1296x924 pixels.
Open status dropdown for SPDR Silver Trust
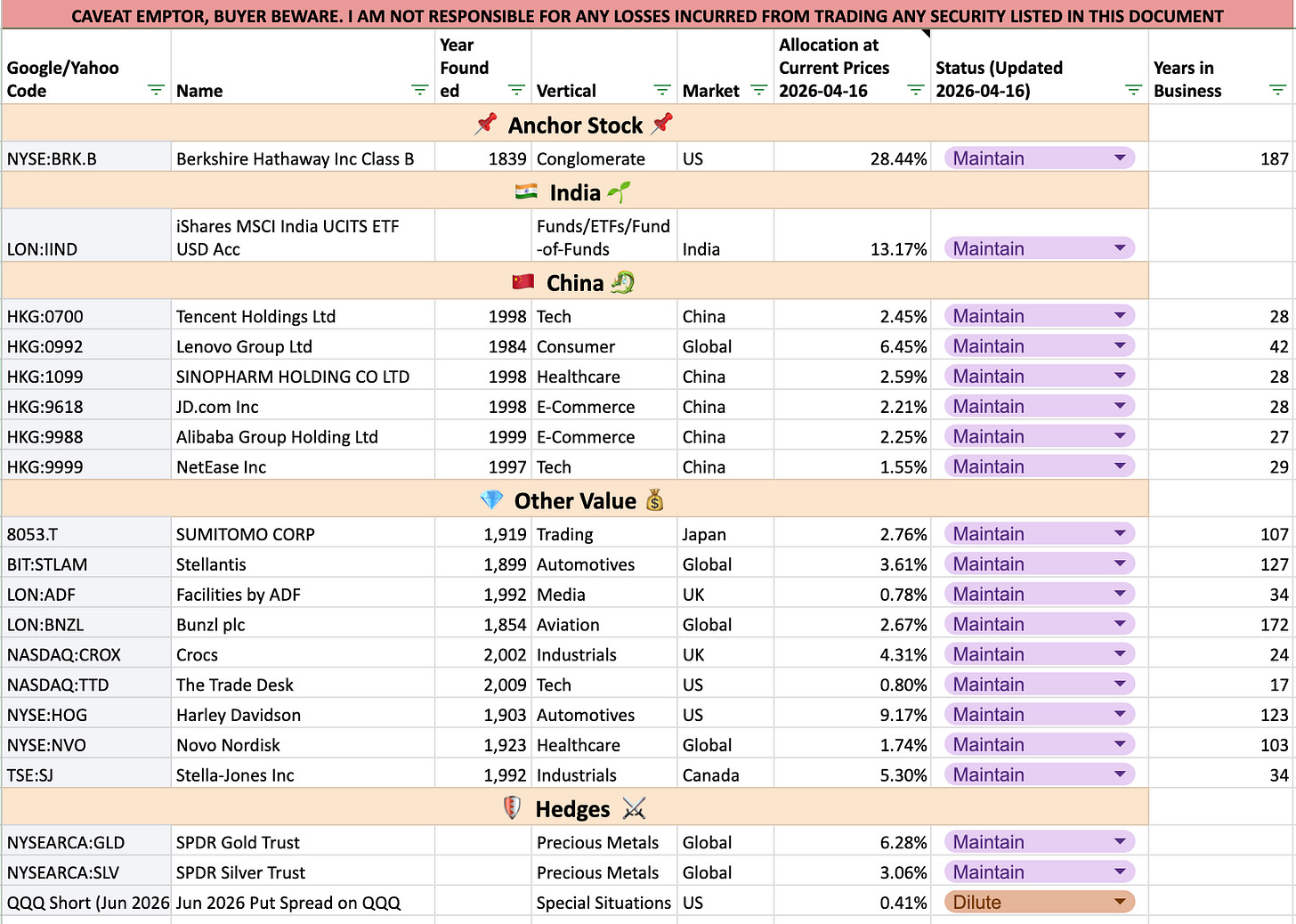click(x=1040, y=872)
